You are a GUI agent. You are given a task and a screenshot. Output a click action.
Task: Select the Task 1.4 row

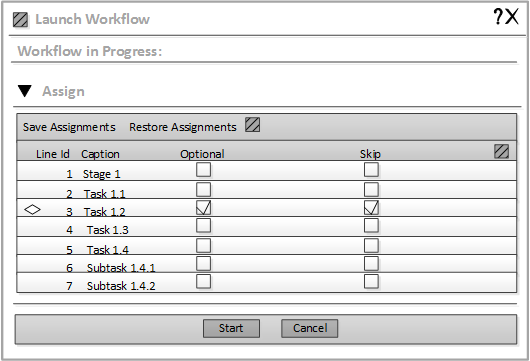tap(267, 246)
